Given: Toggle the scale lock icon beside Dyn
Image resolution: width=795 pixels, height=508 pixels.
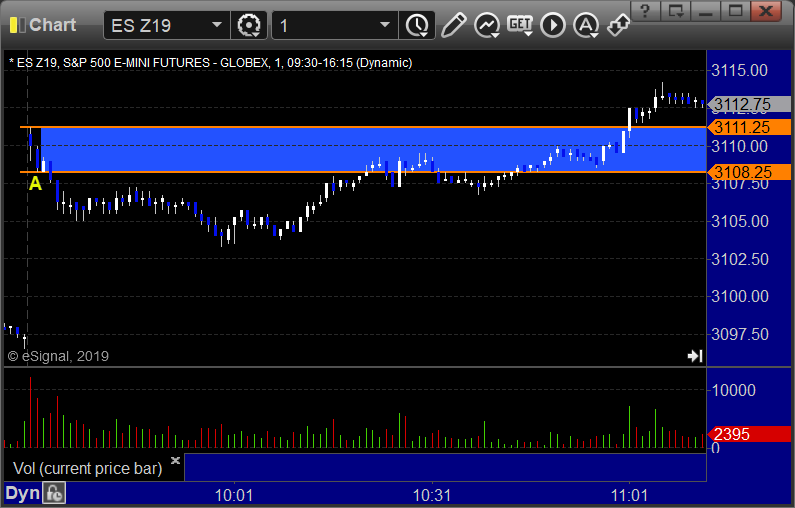Looking at the screenshot, I should [x=54, y=493].
